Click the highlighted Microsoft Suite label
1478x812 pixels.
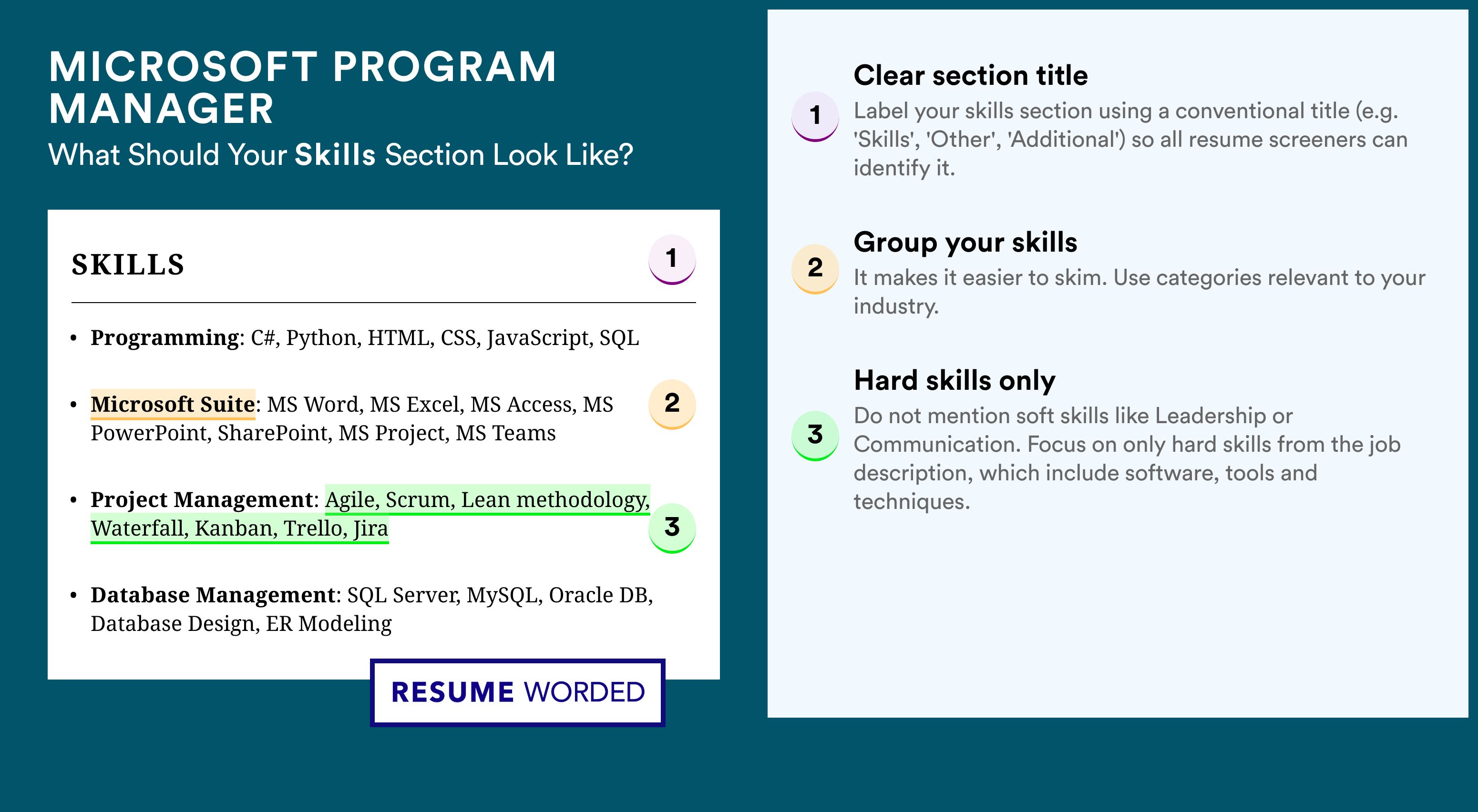coord(173,404)
